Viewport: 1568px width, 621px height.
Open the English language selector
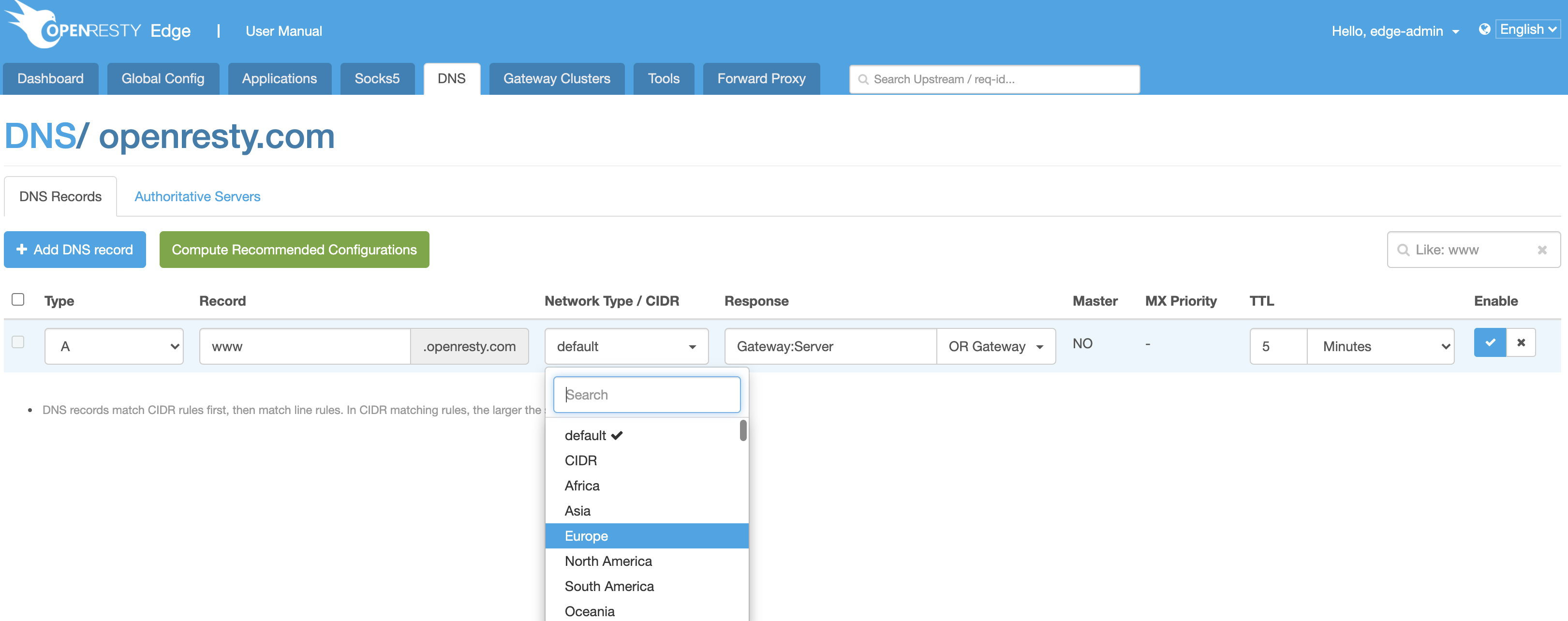(x=1528, y=29)
